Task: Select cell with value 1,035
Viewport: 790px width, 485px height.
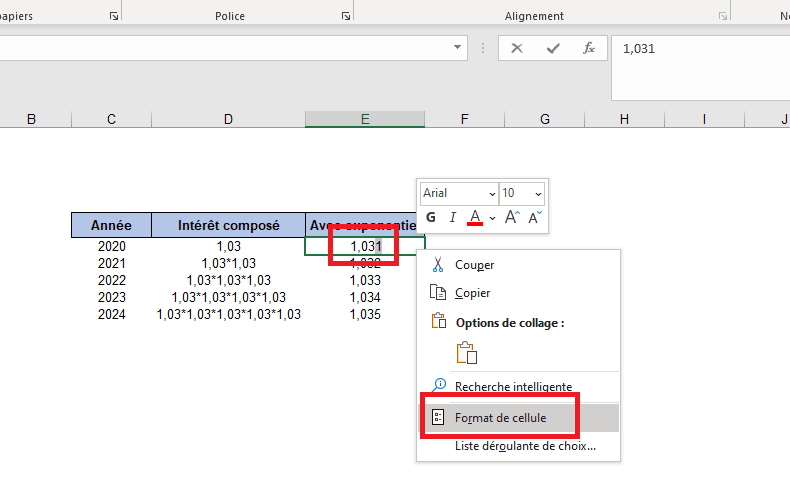Action: click(x=365, y=314)
